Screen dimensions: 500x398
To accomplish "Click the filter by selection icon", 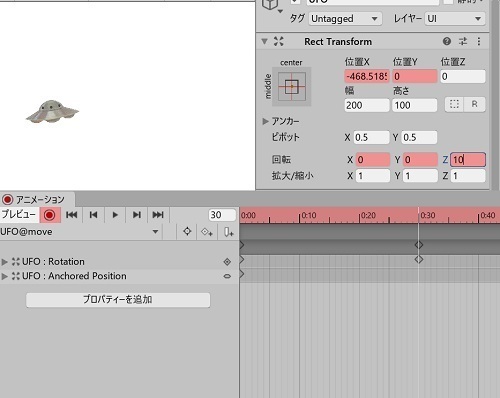I will point(187,231).
